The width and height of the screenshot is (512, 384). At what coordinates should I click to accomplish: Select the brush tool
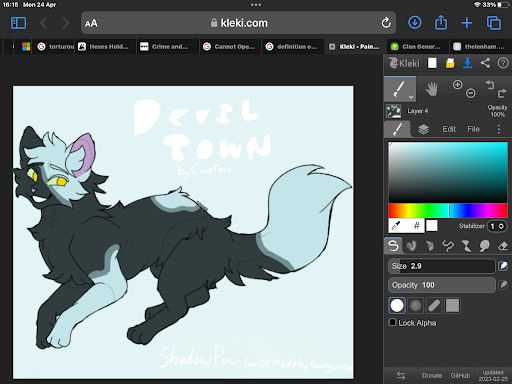(x=399, y=89)
